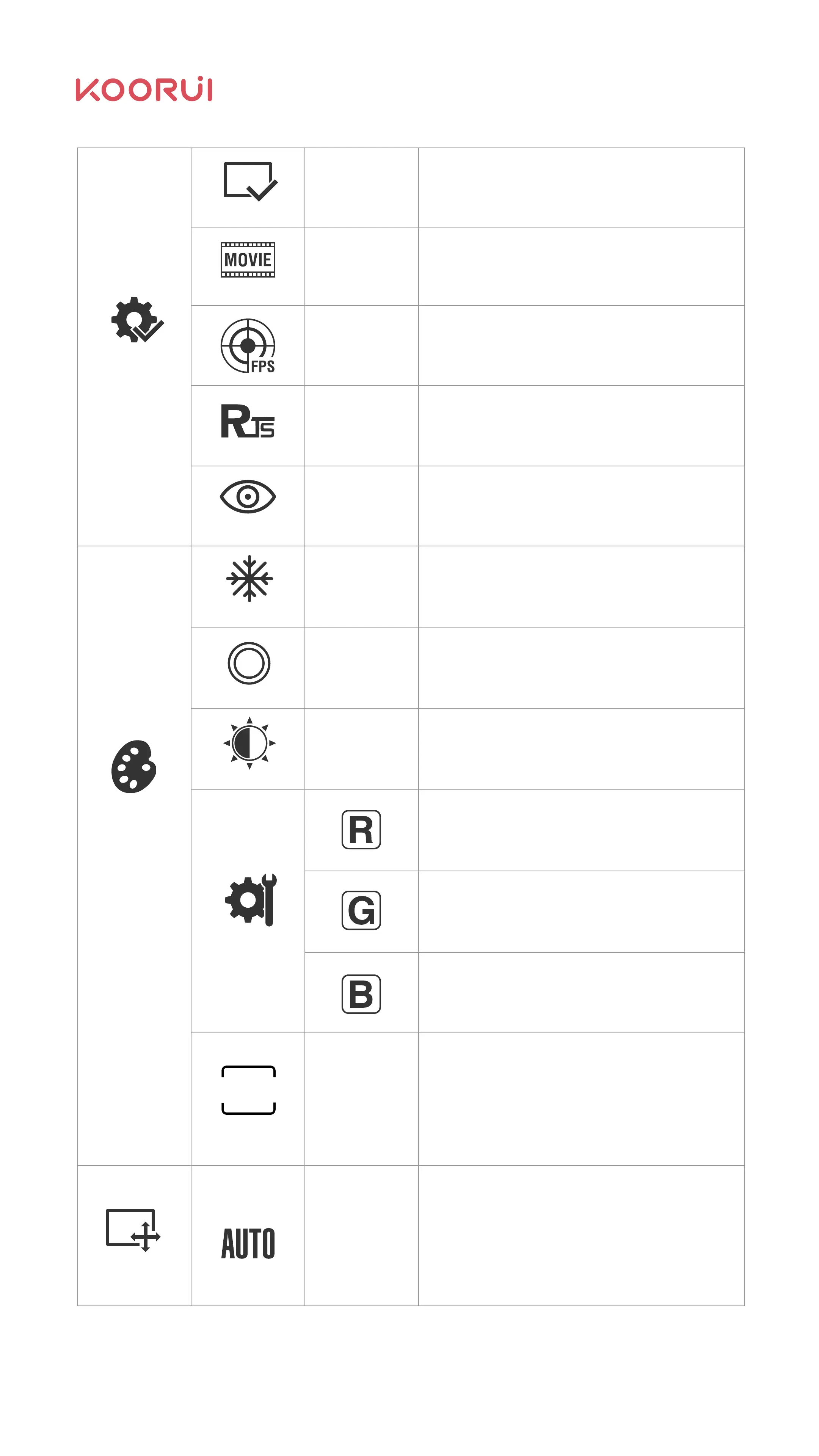Pick the RTS game mode icon
Screen dimensions: 819x1456
248,421
